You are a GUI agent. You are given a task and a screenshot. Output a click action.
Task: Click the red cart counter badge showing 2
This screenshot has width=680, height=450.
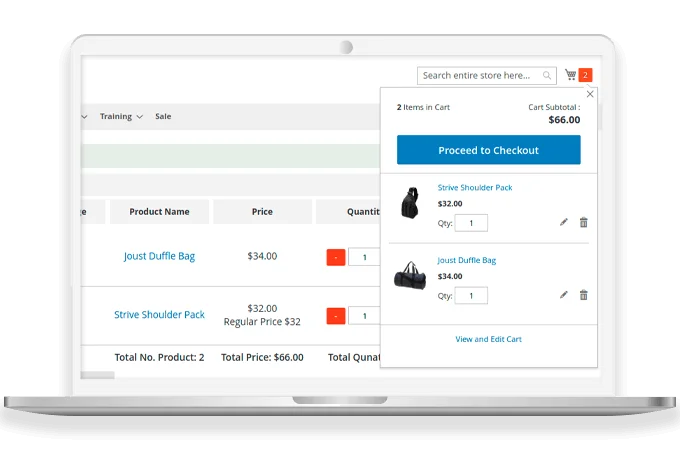click(585, 75)
